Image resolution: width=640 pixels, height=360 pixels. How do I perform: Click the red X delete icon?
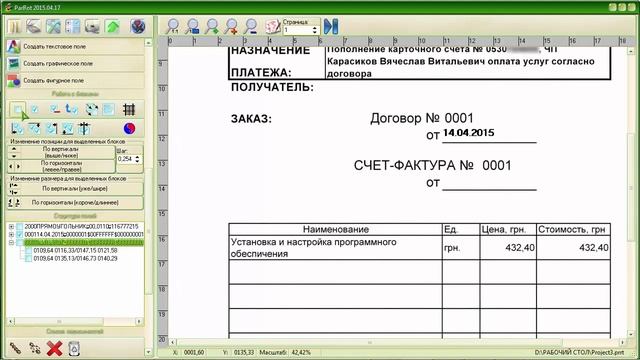pos(54,349)
